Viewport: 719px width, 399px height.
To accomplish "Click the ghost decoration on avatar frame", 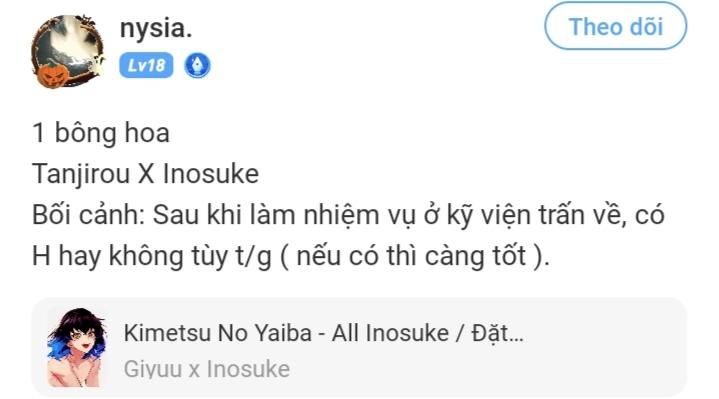I will point(97,66).
